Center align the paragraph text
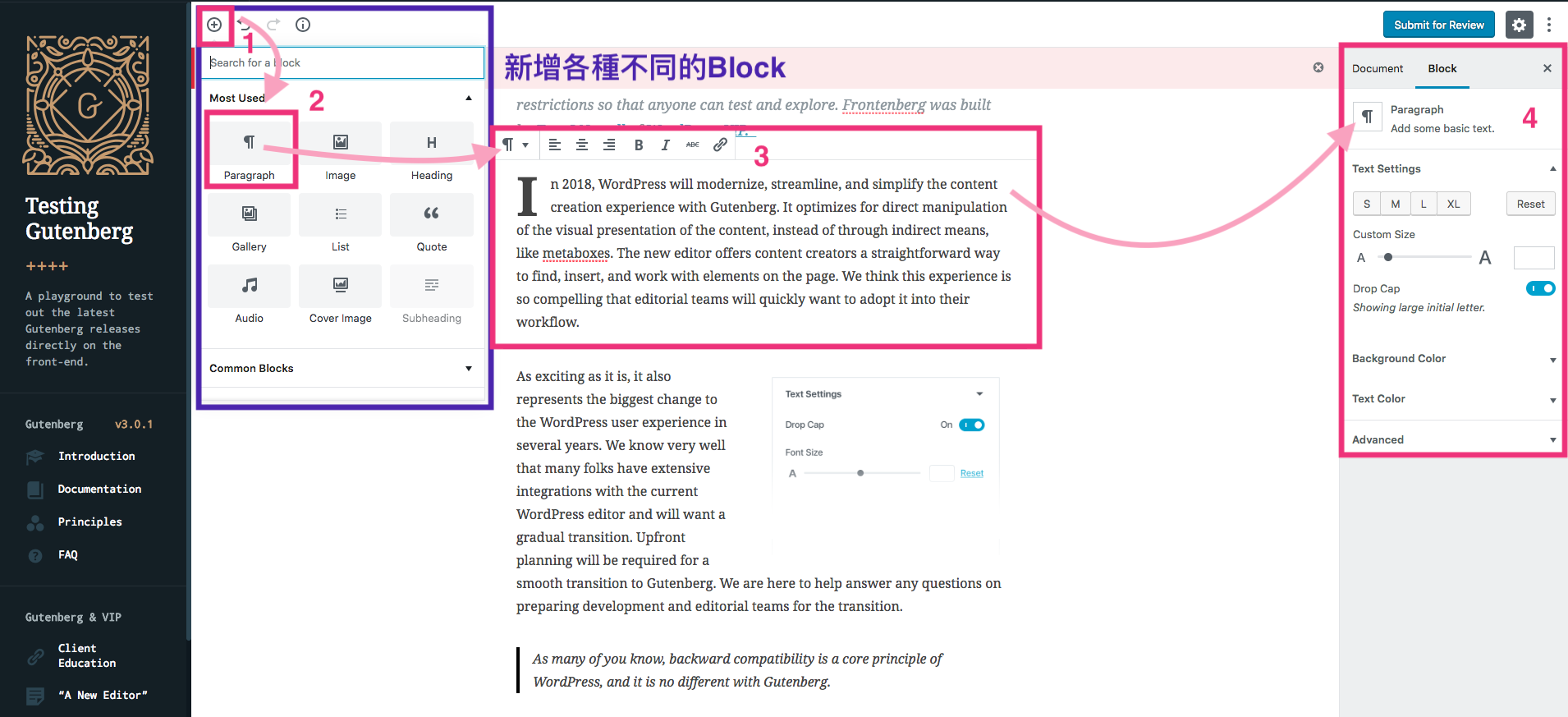Image resolution: width=1568 pixels, height=717 pixels. pyautogui.click(x=582, y=145)
